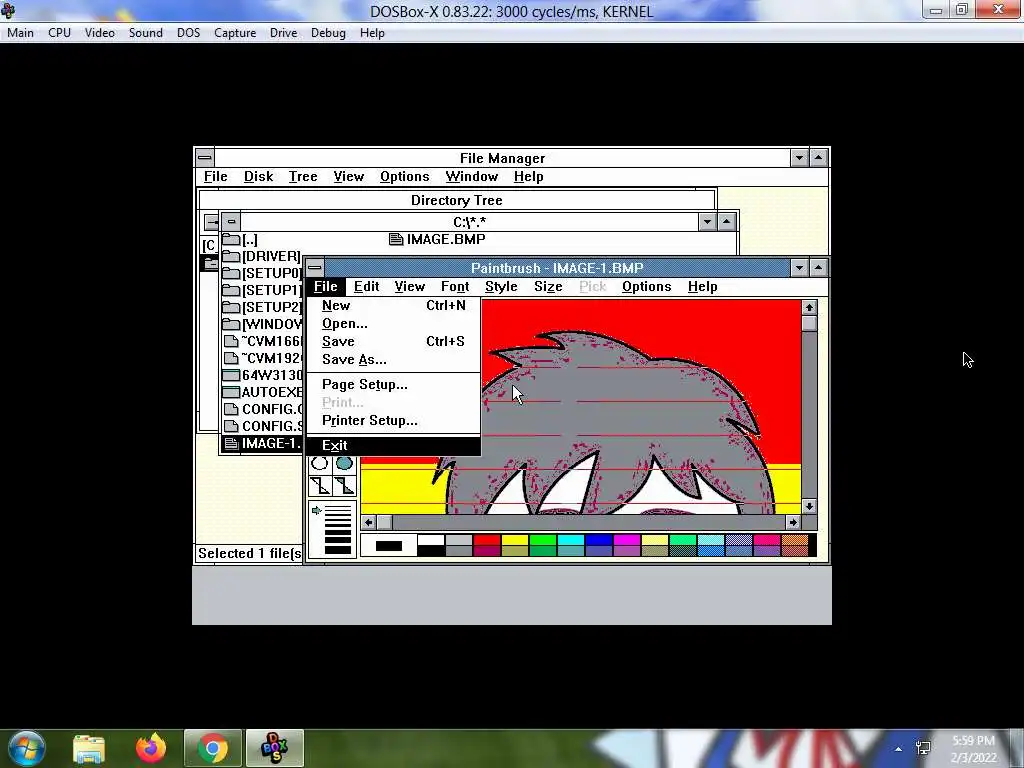Select the AUTOEXE file
This screenshot has width=1024, height=768.
click(263, 392)
